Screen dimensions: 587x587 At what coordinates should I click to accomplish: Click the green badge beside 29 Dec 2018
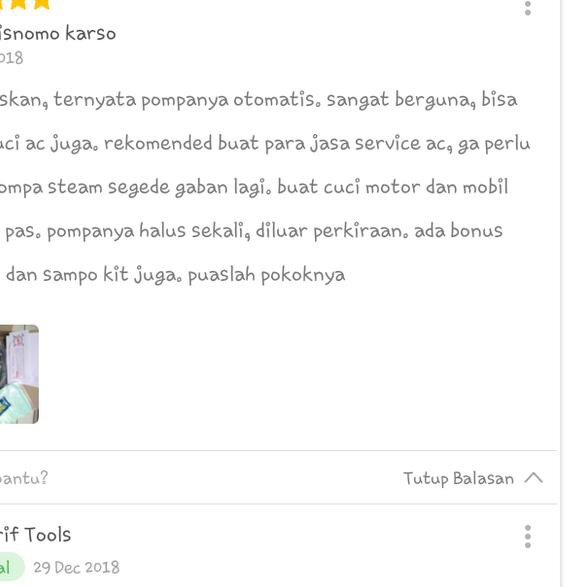pos(11,567)
